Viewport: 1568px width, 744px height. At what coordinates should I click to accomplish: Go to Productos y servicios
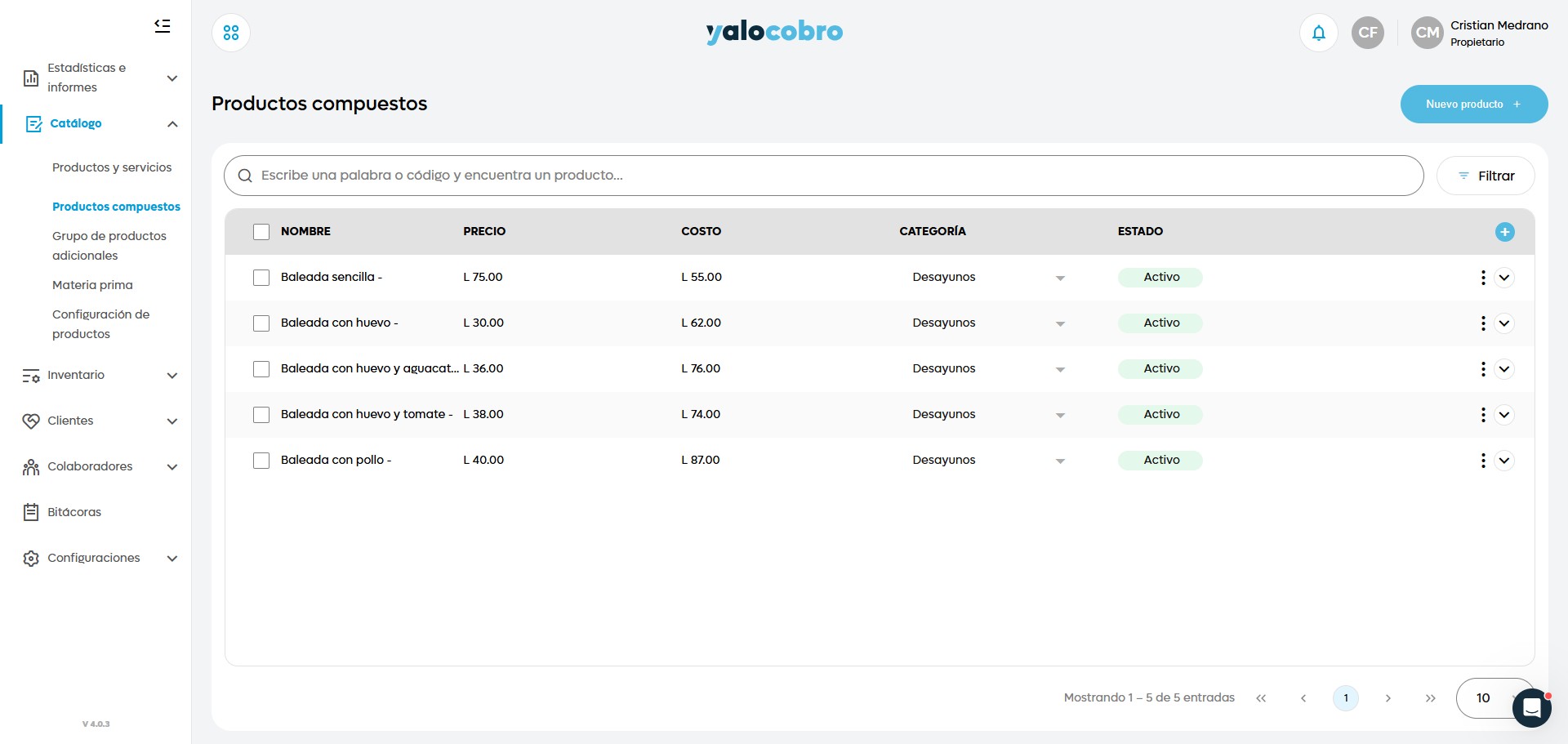point(112,167)
